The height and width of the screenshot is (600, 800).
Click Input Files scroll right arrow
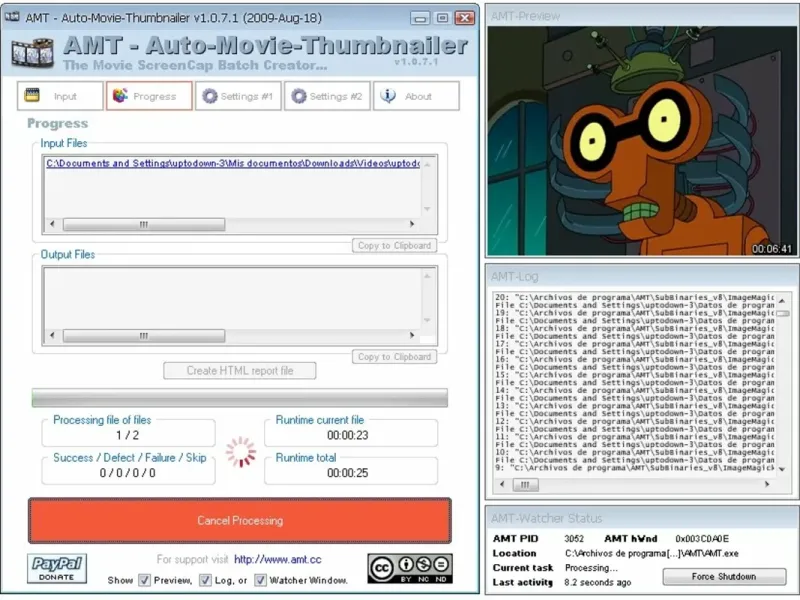(x=412, y=224)
